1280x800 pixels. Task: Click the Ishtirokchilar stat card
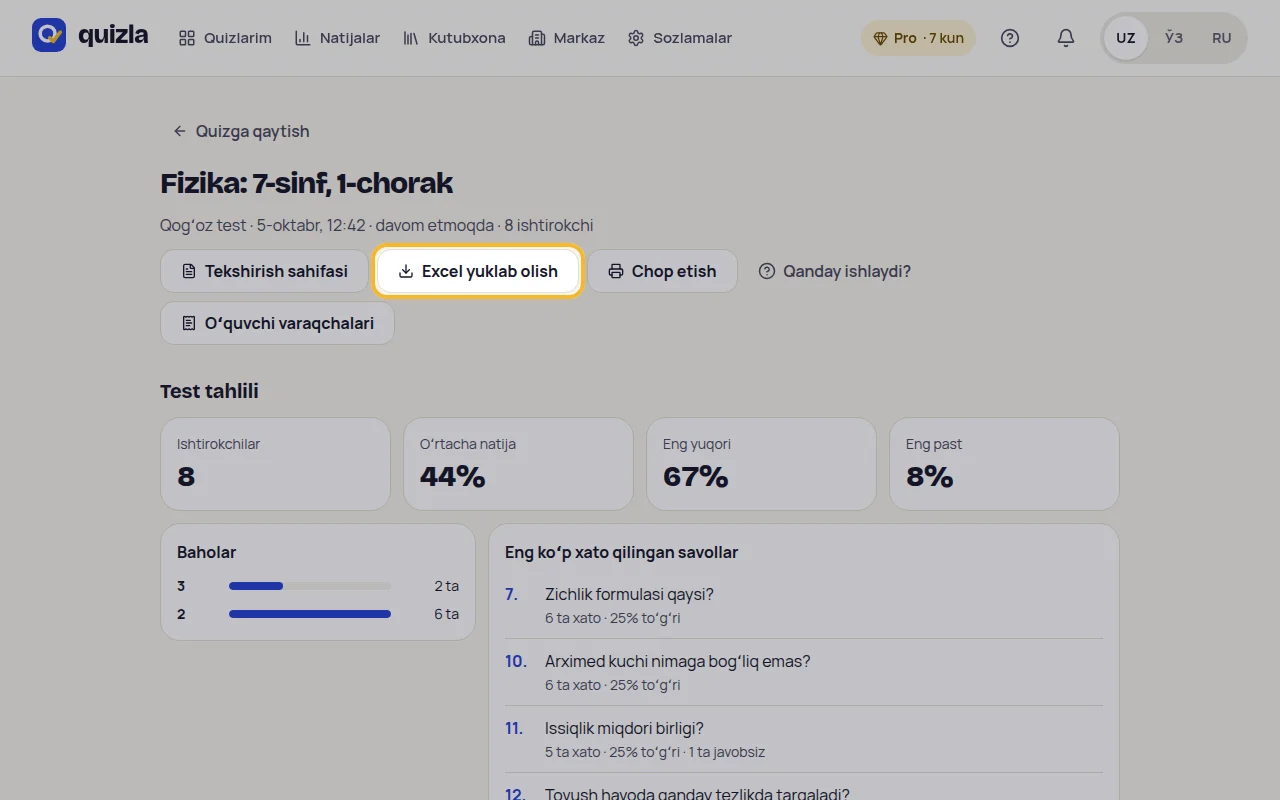(x=276, y=464)
